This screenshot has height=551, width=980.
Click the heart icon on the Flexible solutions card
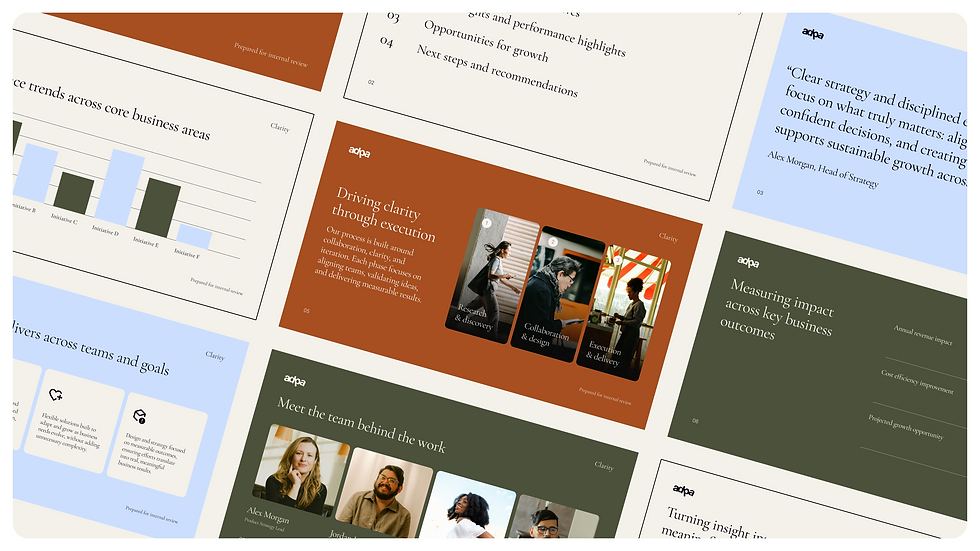(x=56, y=394)
